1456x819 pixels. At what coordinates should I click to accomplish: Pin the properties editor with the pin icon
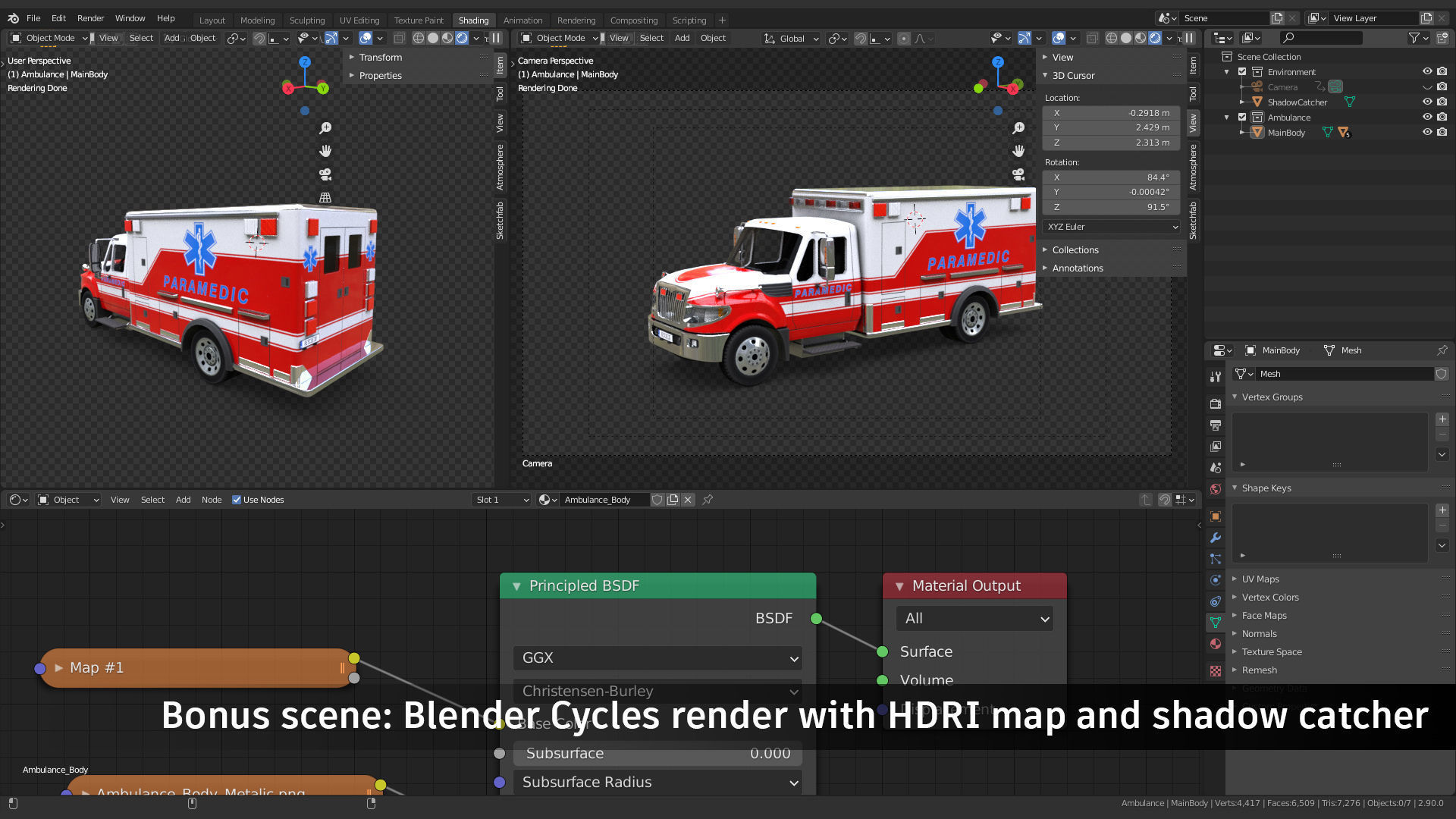(x=1442, y=350)
